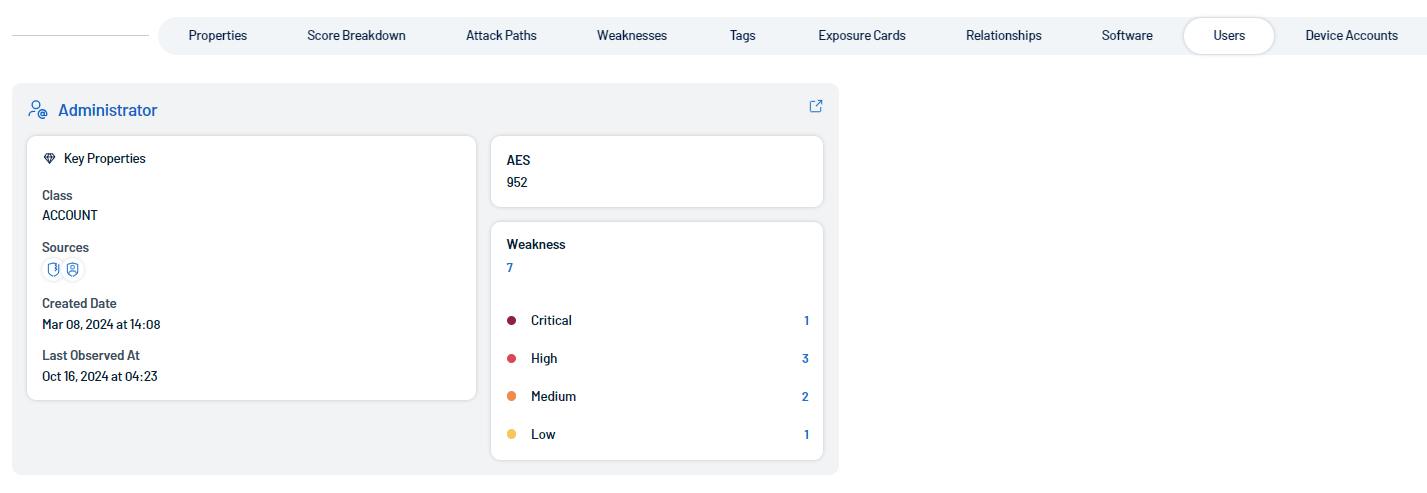Image resolution: width=1427 pixels, height=493 pixels.
Task: Click the Sources label
Action: 65,247
